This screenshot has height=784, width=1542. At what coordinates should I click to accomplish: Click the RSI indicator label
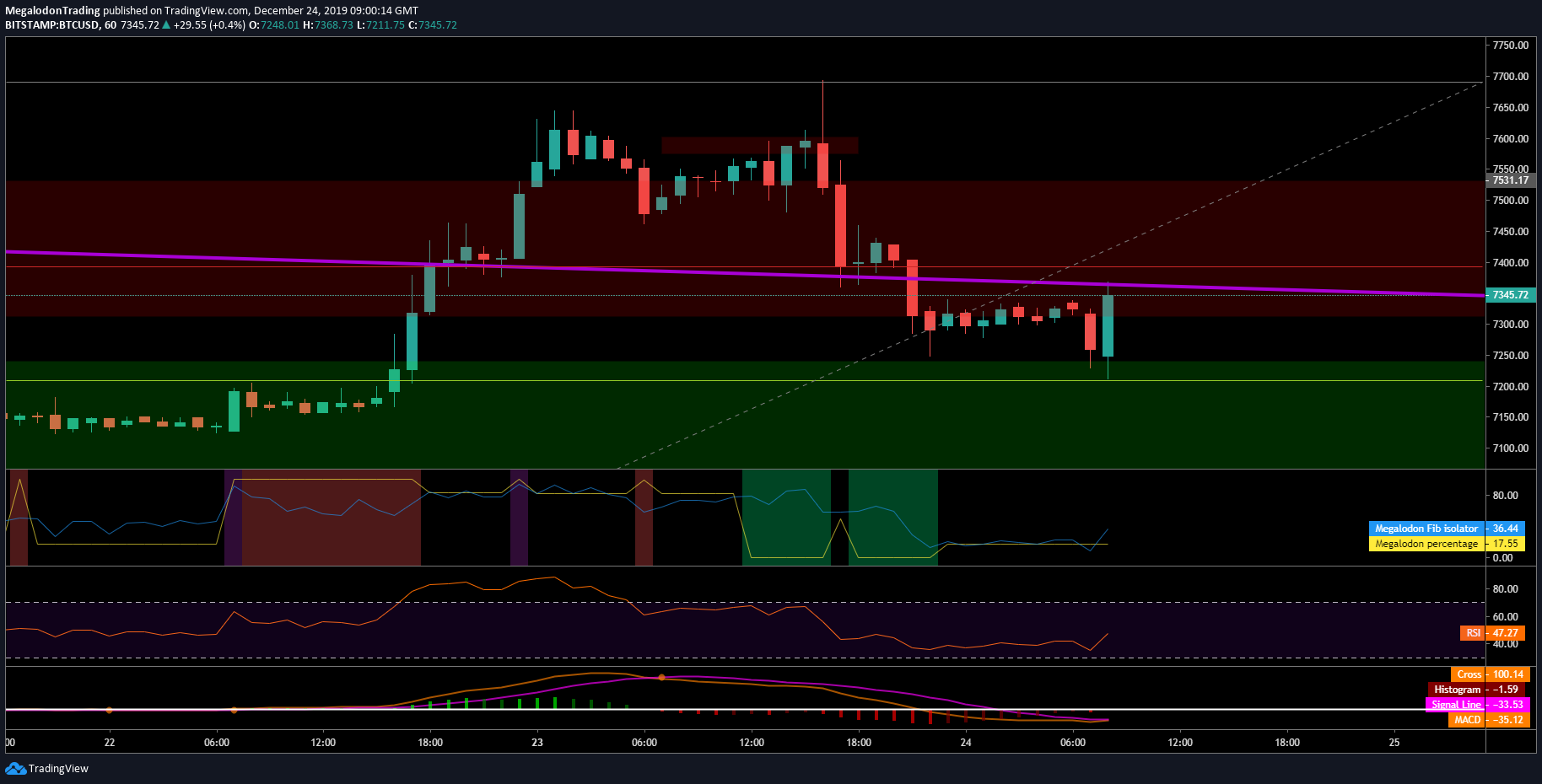pos(1473,633)
